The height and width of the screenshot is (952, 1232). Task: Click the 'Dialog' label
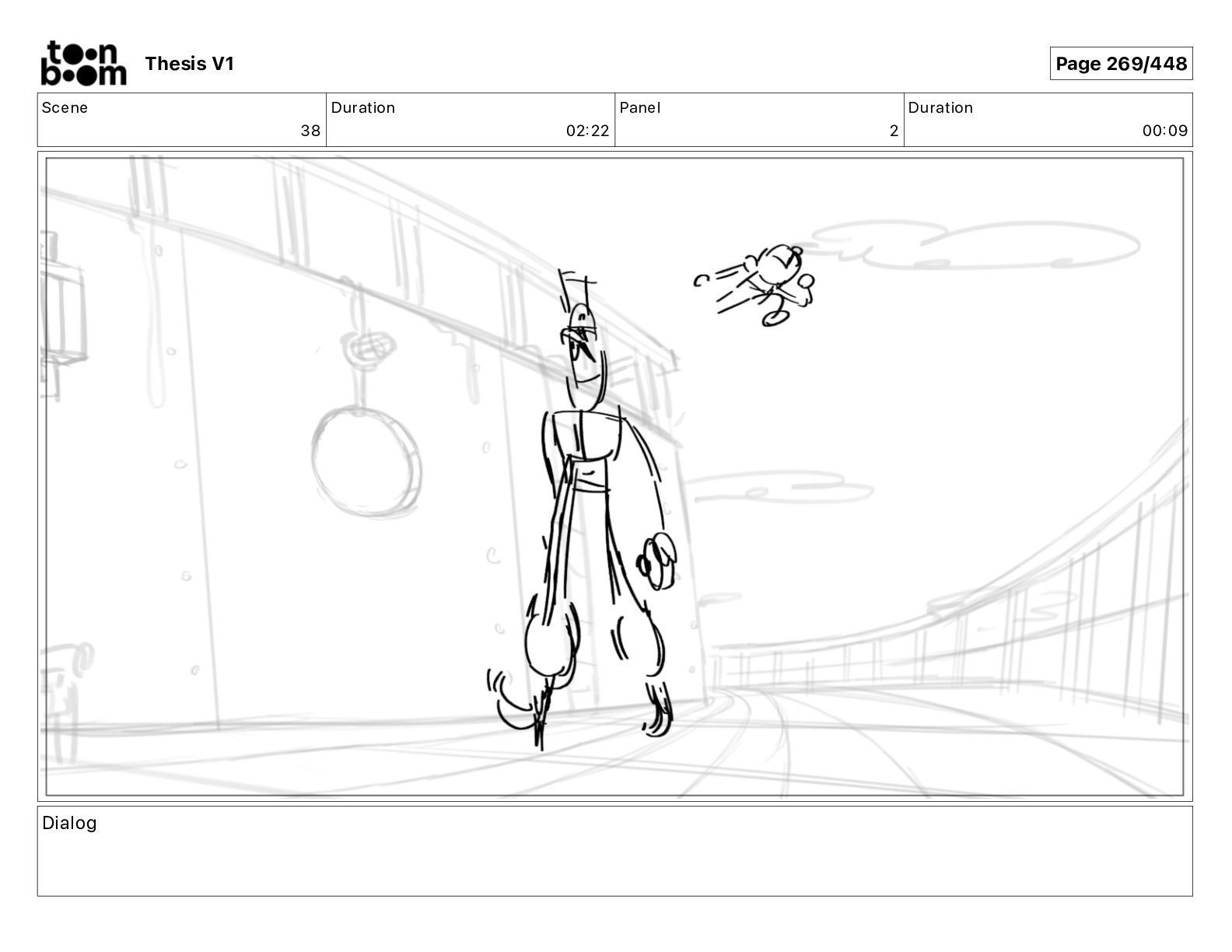click(x=69, y=823)
